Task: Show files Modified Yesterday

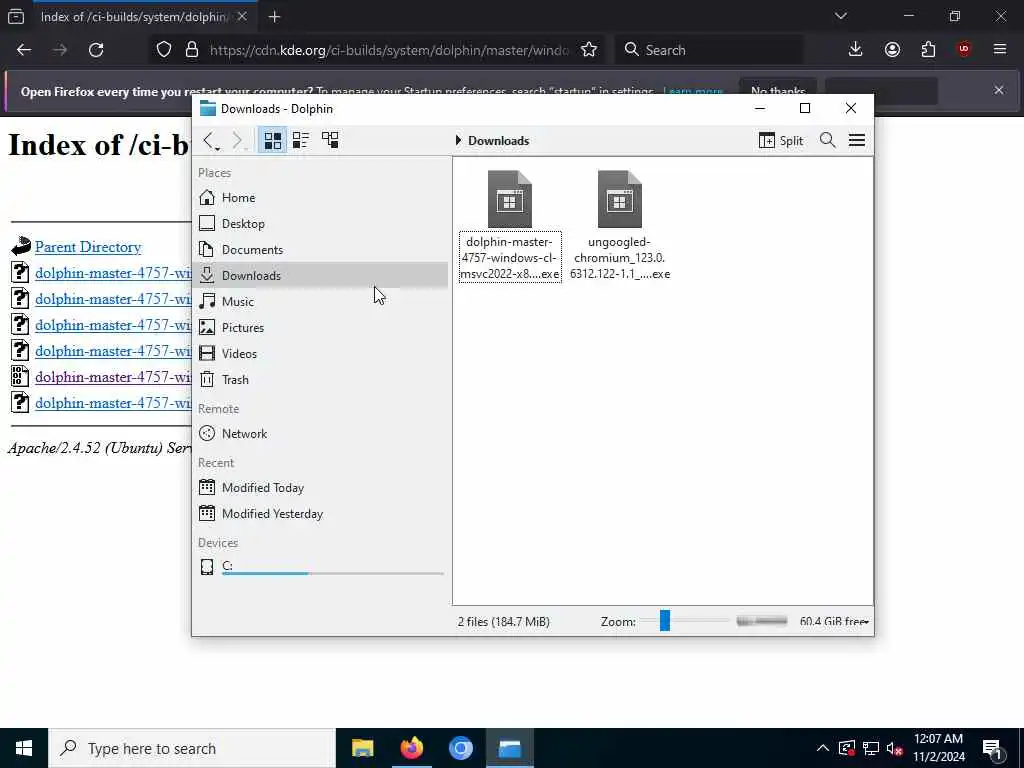Action: pyautogui.click(x=320, y=513)
